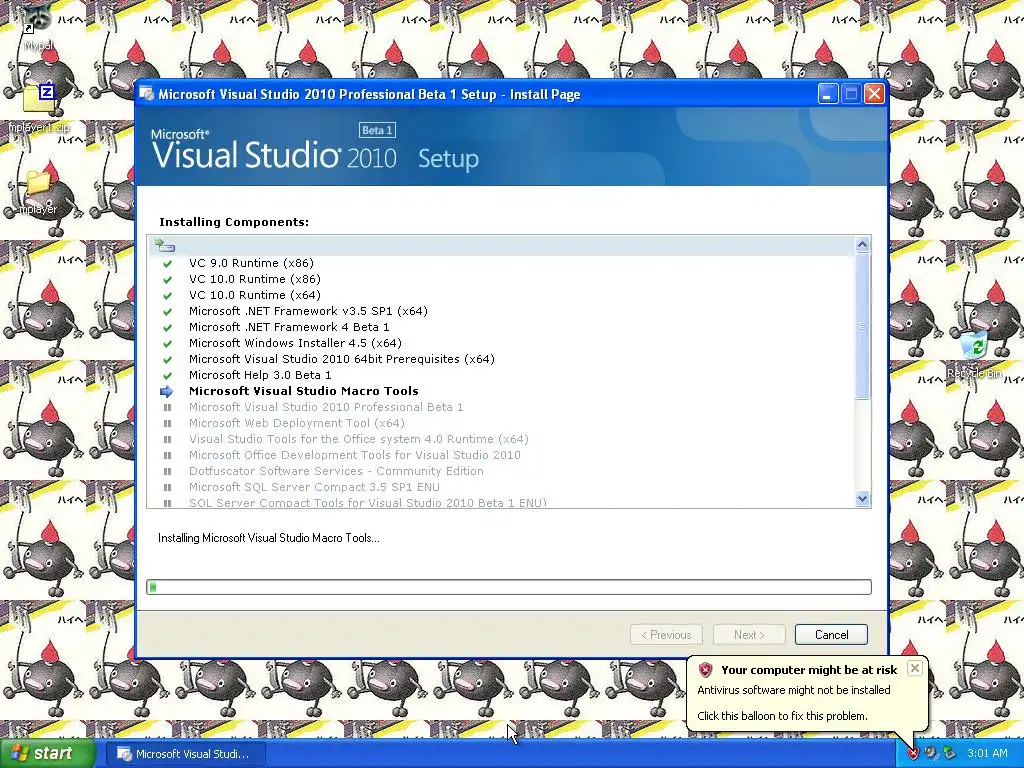Click the pause icon beside Office Development Tools

click(x=167, y=455)
